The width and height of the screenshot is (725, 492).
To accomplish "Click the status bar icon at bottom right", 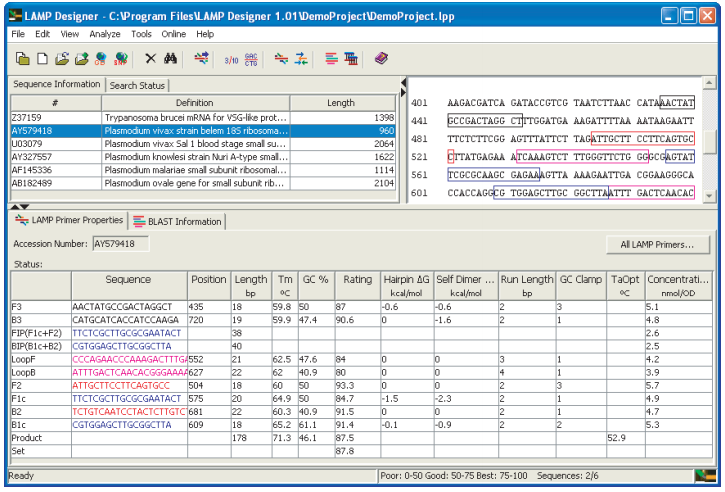I will tap(706, 476).
